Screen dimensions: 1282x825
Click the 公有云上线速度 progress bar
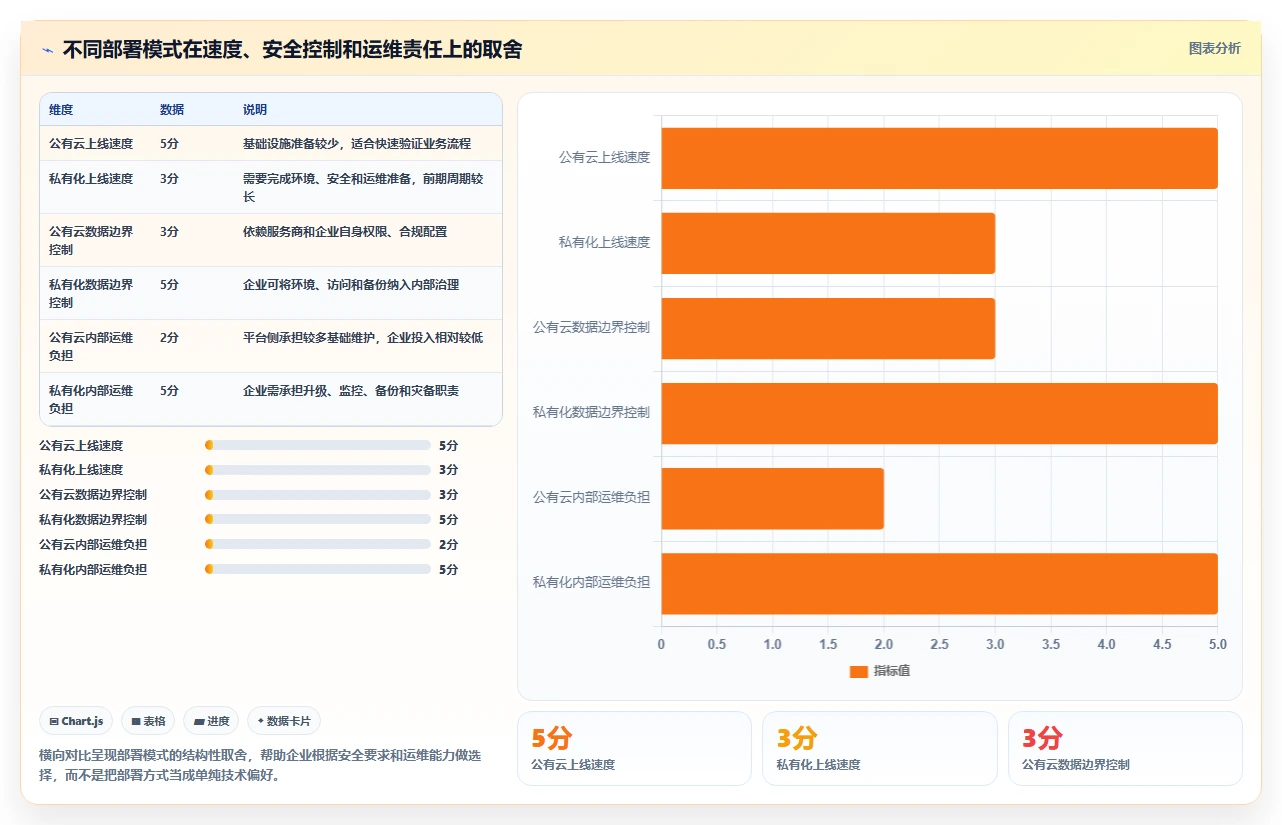(x=317, y=445)
